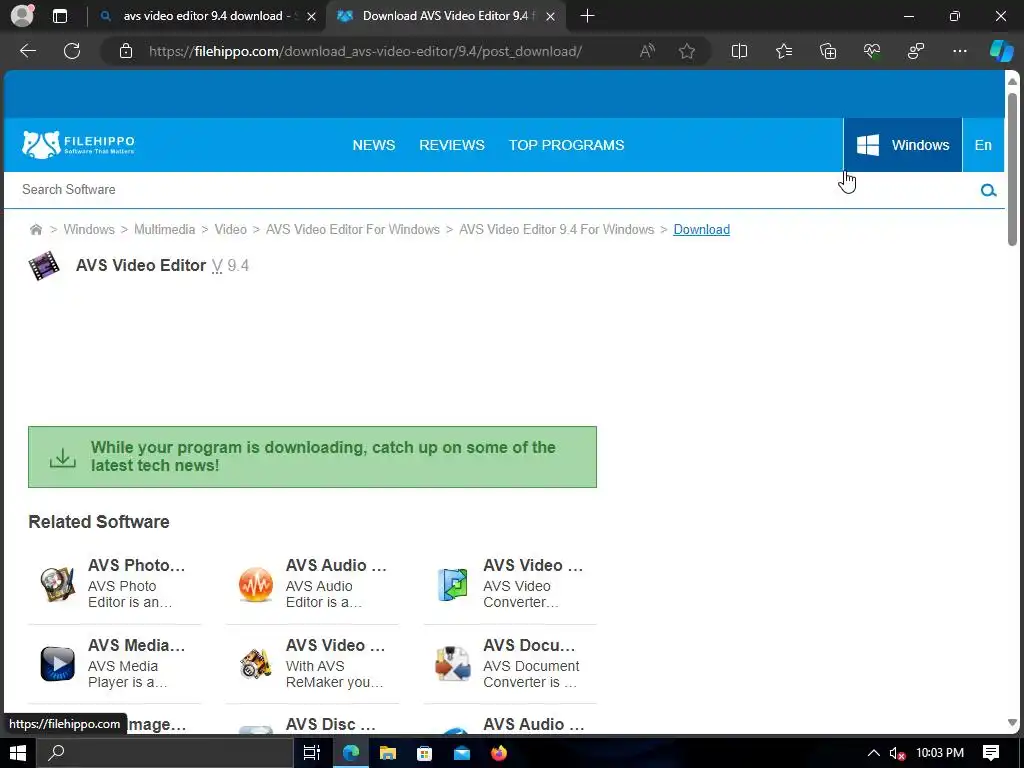Show hidden system tray icons
The height and width of the screenshot is (768, 1024).
[873, 753]
